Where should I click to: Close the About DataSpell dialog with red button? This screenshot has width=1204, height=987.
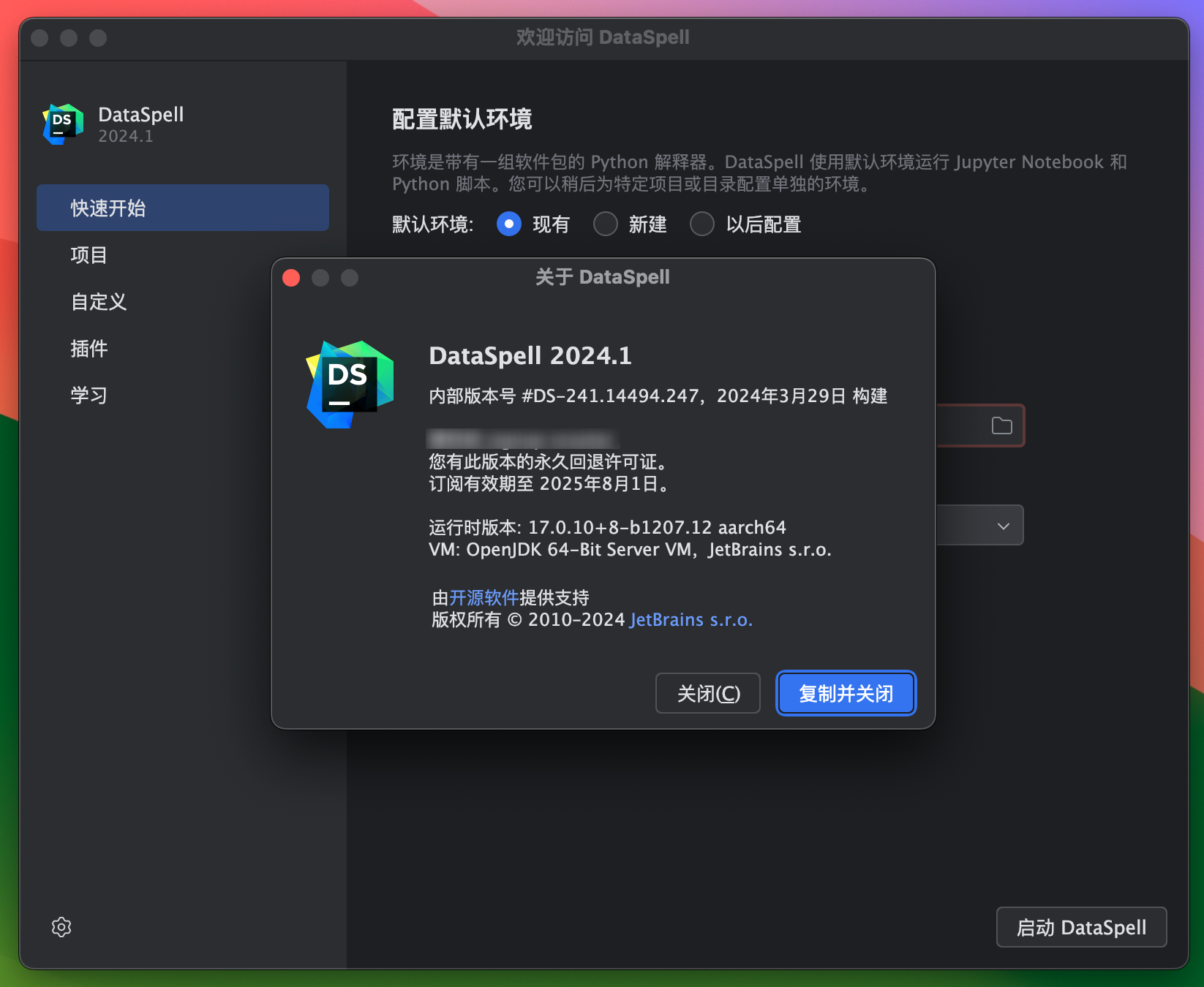tap(291, 278)
